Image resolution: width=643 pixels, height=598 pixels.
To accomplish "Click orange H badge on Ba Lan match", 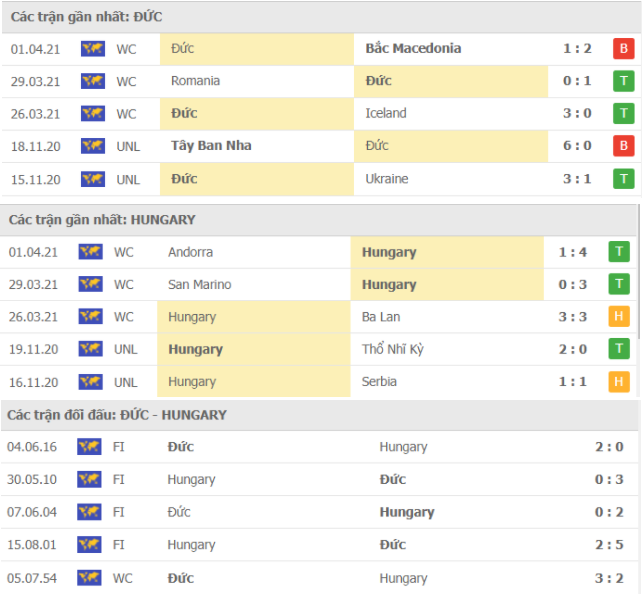I will (x=619, y=317).
